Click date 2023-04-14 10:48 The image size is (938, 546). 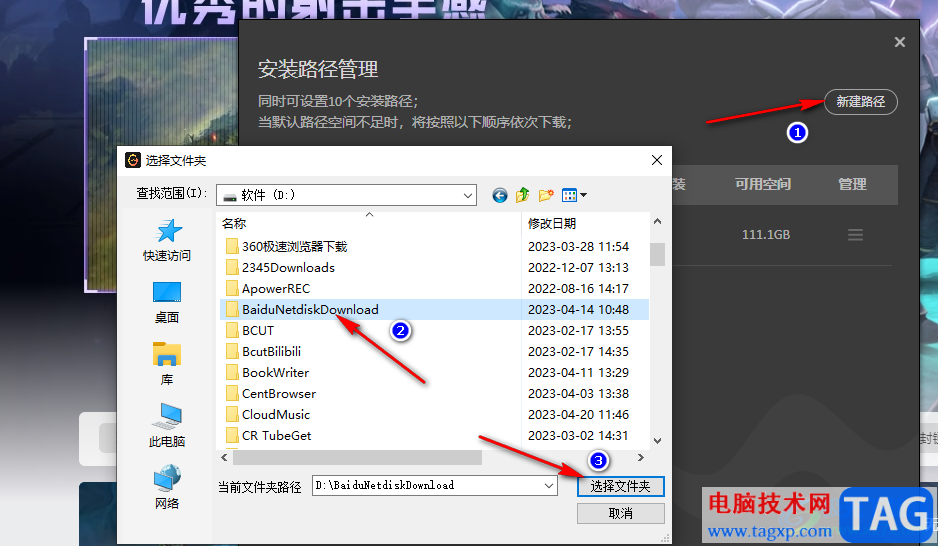click(578, 309)
